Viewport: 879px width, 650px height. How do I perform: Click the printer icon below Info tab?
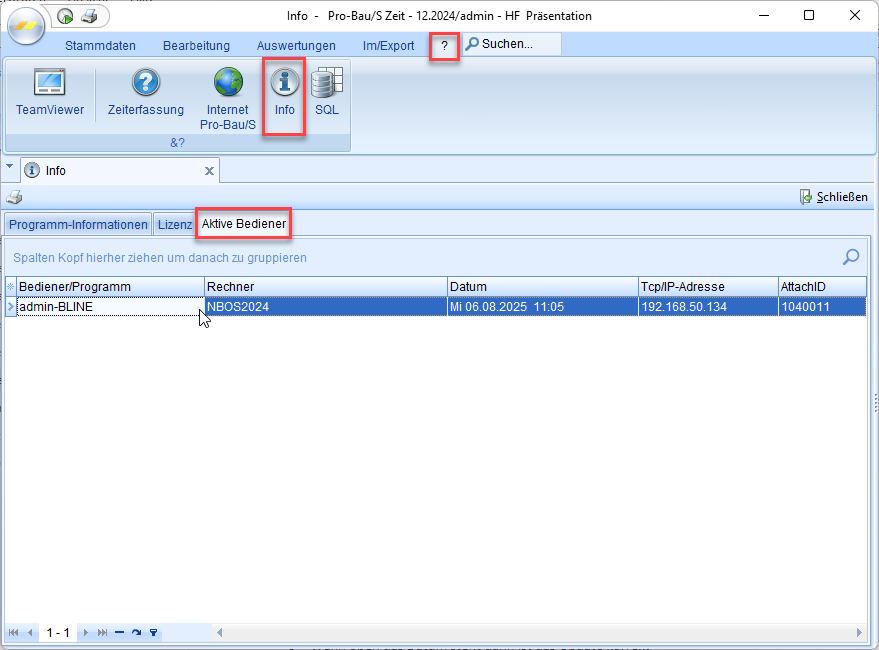(14, 197)
